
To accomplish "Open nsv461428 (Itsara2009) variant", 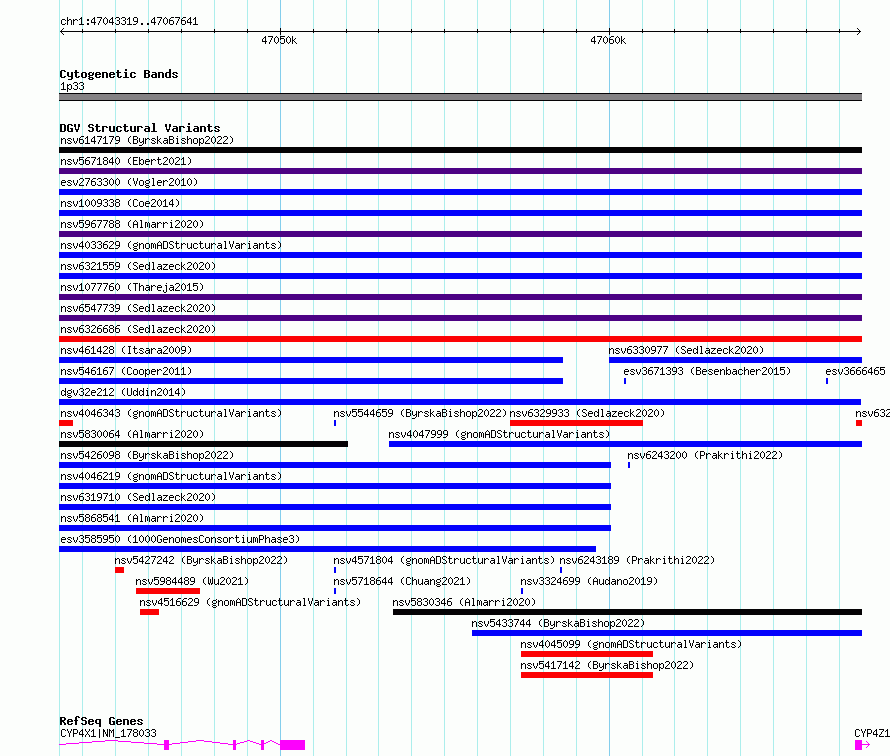I will pyautogui.click(x=126, y=350).
